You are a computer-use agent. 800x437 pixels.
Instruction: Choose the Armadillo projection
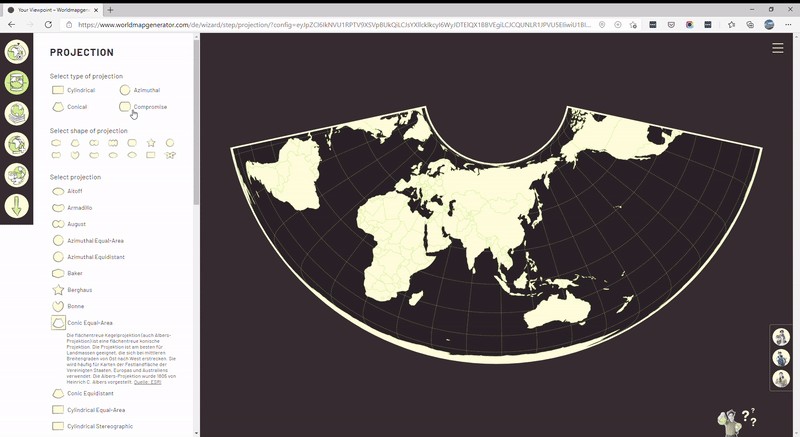click(x=82, y=208)
